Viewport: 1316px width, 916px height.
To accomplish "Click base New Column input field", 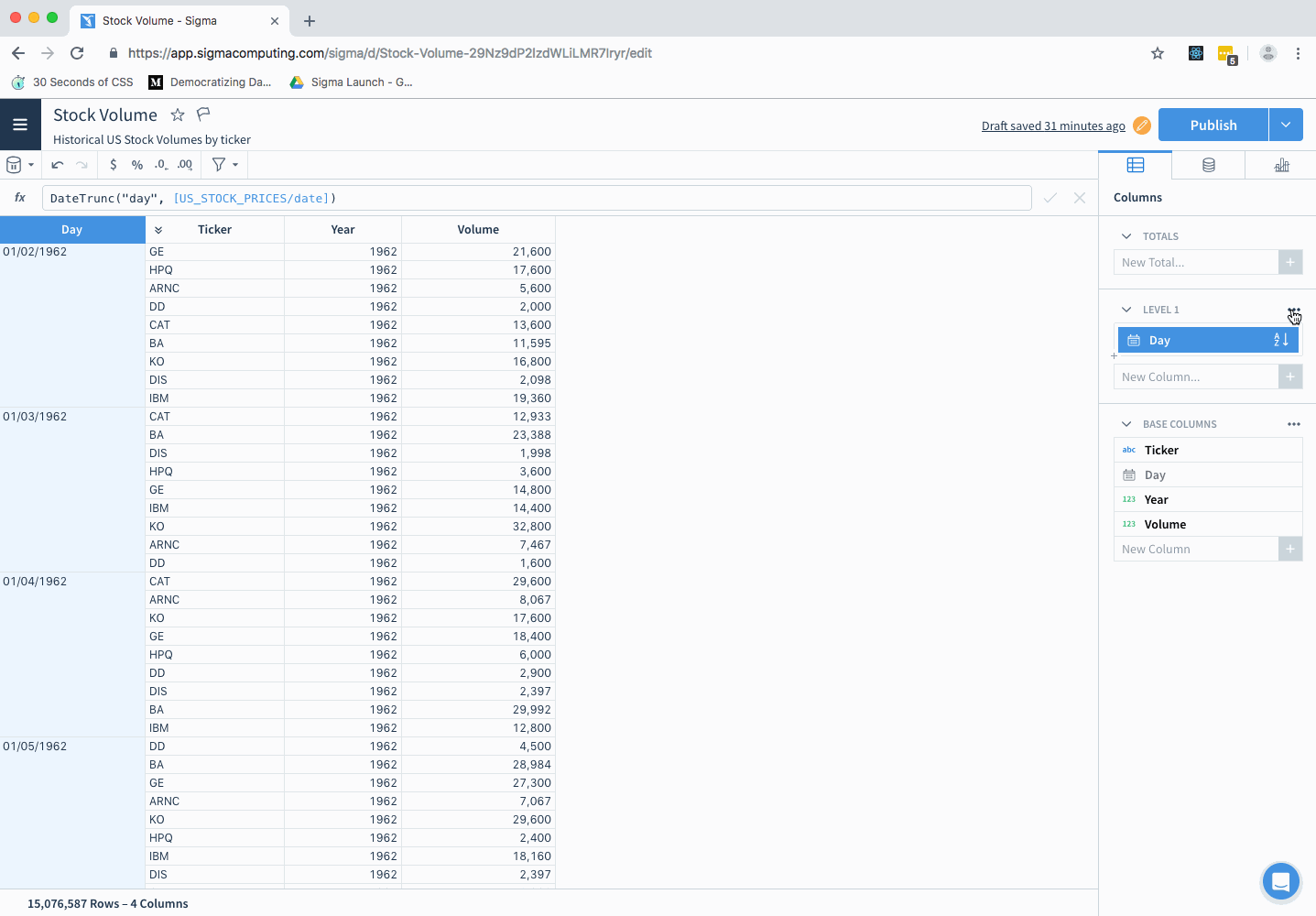I will pos(1196,549).
